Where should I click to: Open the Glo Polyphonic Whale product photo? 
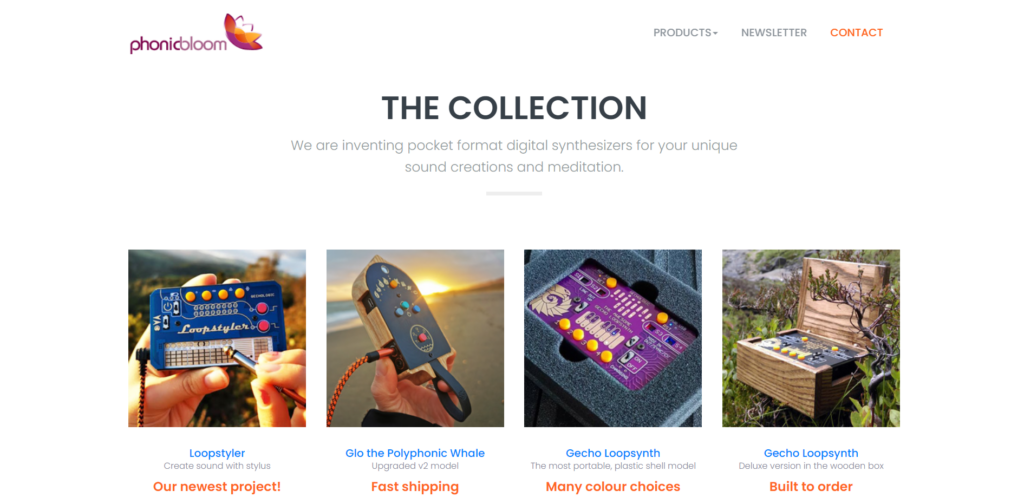(415, 338)
